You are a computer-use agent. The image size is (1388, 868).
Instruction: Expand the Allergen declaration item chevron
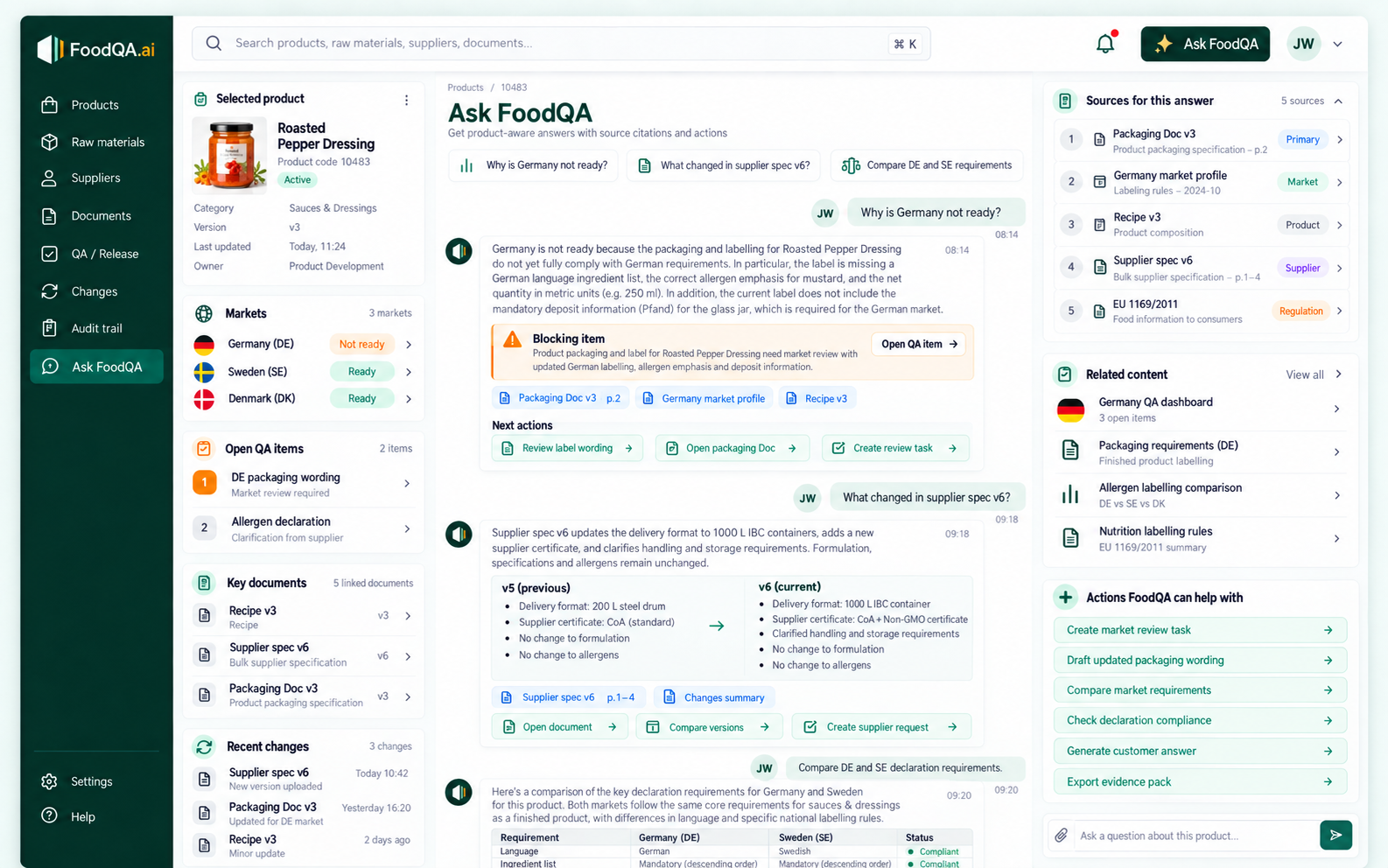coord(407,528)
